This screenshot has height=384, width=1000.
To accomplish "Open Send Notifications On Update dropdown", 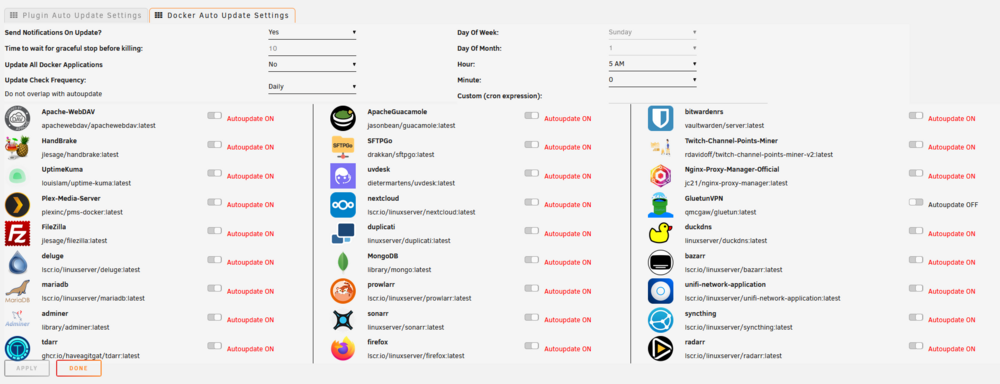I will pyautogui.click(x=312, y=32).
